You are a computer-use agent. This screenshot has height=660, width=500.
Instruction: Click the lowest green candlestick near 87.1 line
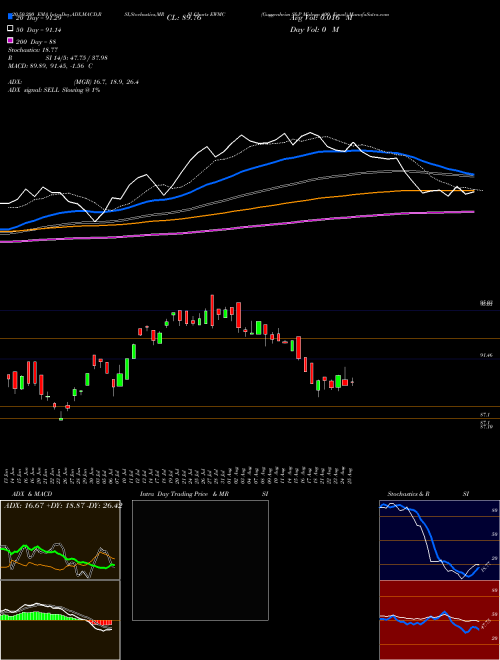click(x=61, y=418)
